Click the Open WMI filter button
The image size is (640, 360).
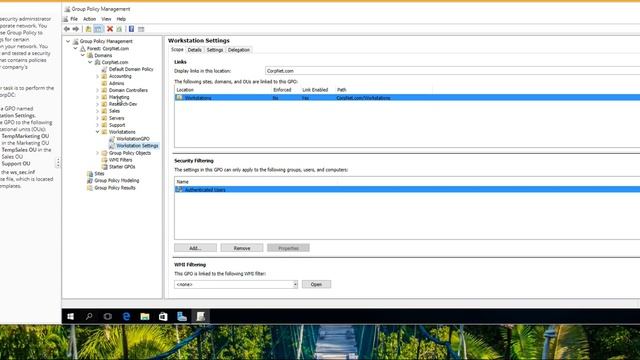[x=316, y=284]
